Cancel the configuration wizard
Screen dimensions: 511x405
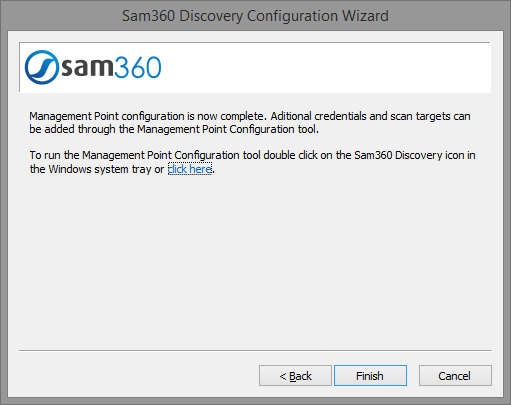tap(455, 376)
